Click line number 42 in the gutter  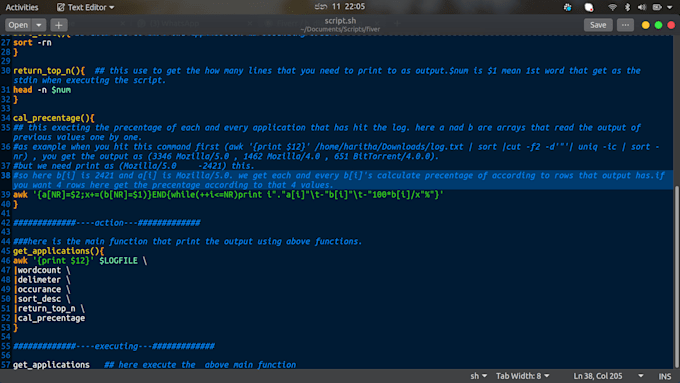5,223
